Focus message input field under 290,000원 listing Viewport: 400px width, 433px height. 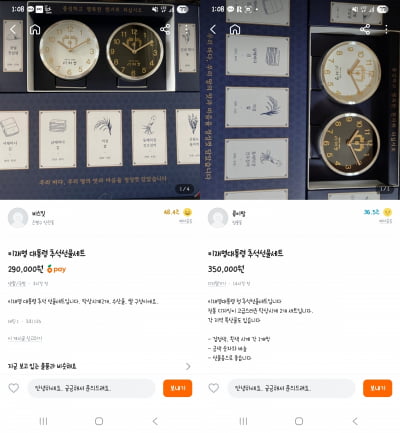click(x=92, y=388)
